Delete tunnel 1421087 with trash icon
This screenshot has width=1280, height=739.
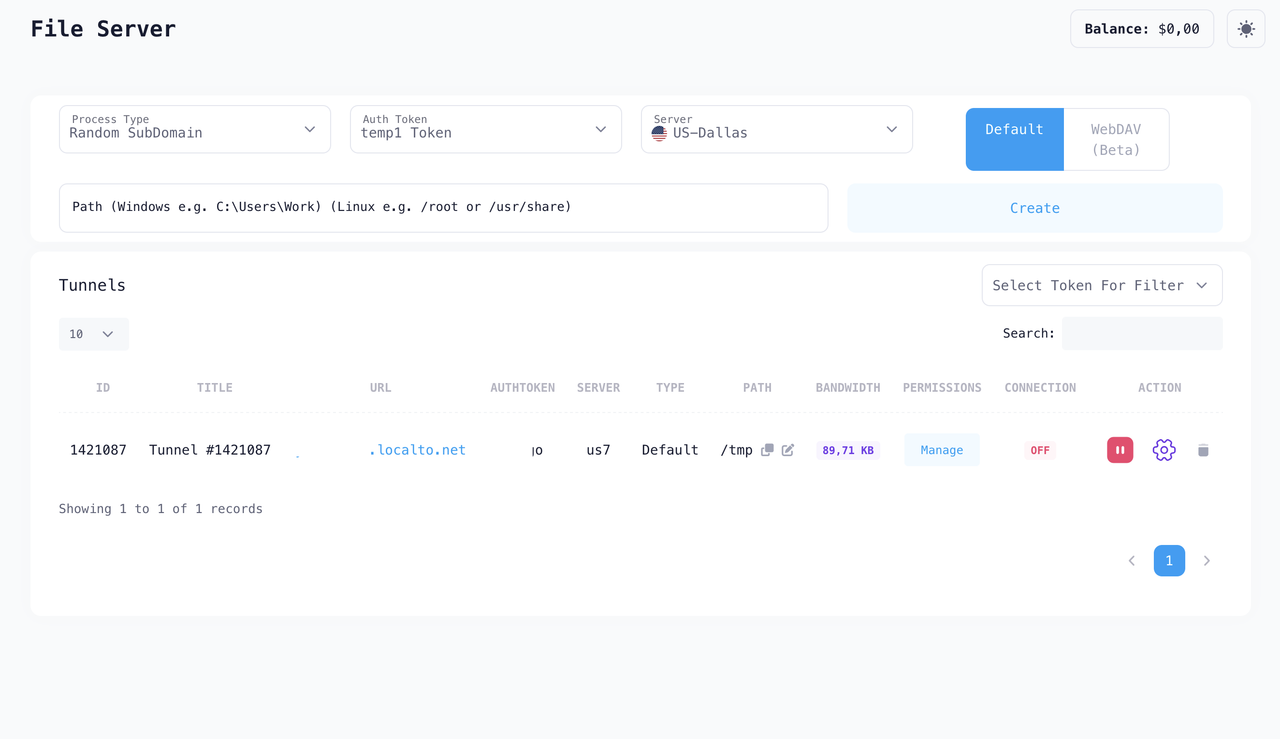1203,450
